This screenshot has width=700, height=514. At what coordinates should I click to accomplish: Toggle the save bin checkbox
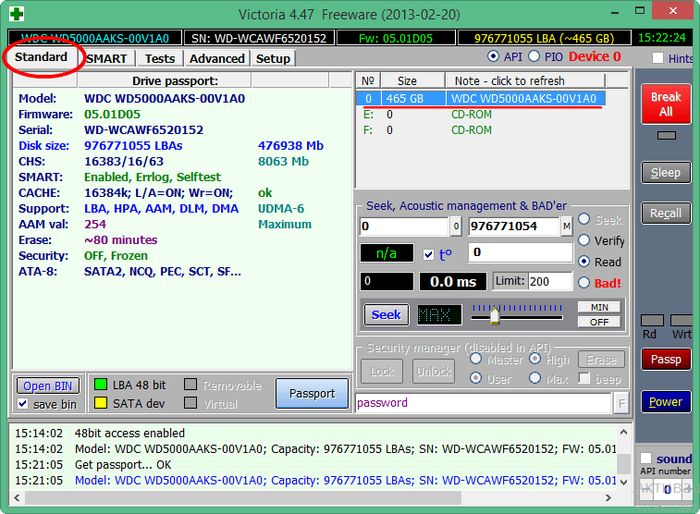(x=24, y=404)
